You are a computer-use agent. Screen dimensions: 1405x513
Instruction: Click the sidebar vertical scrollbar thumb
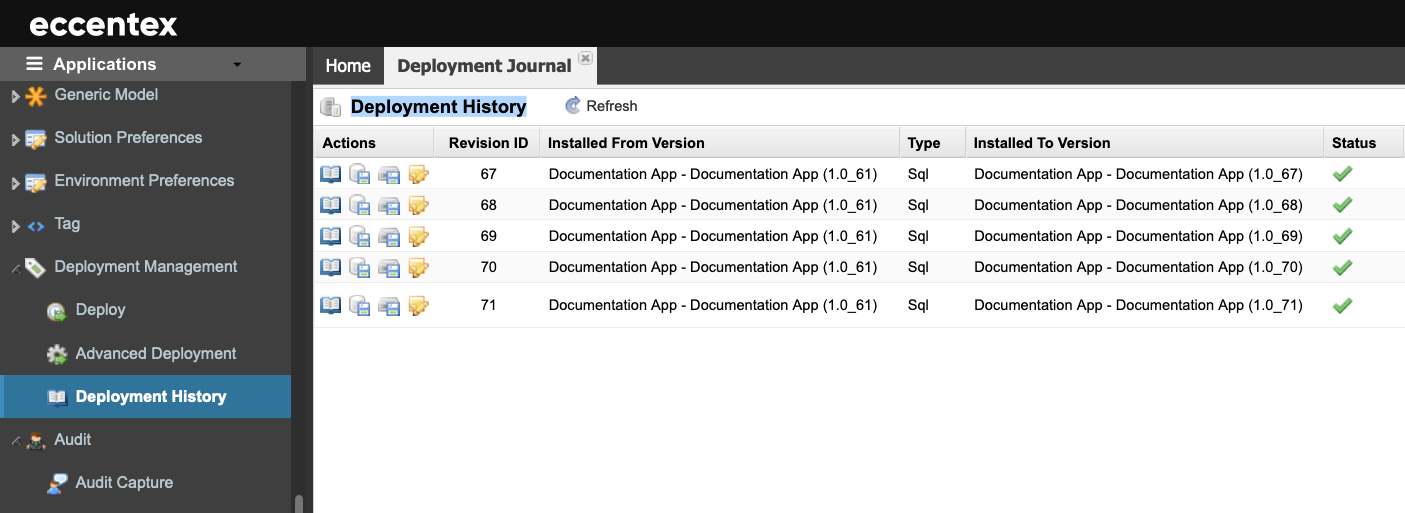(x=298, y=504)
